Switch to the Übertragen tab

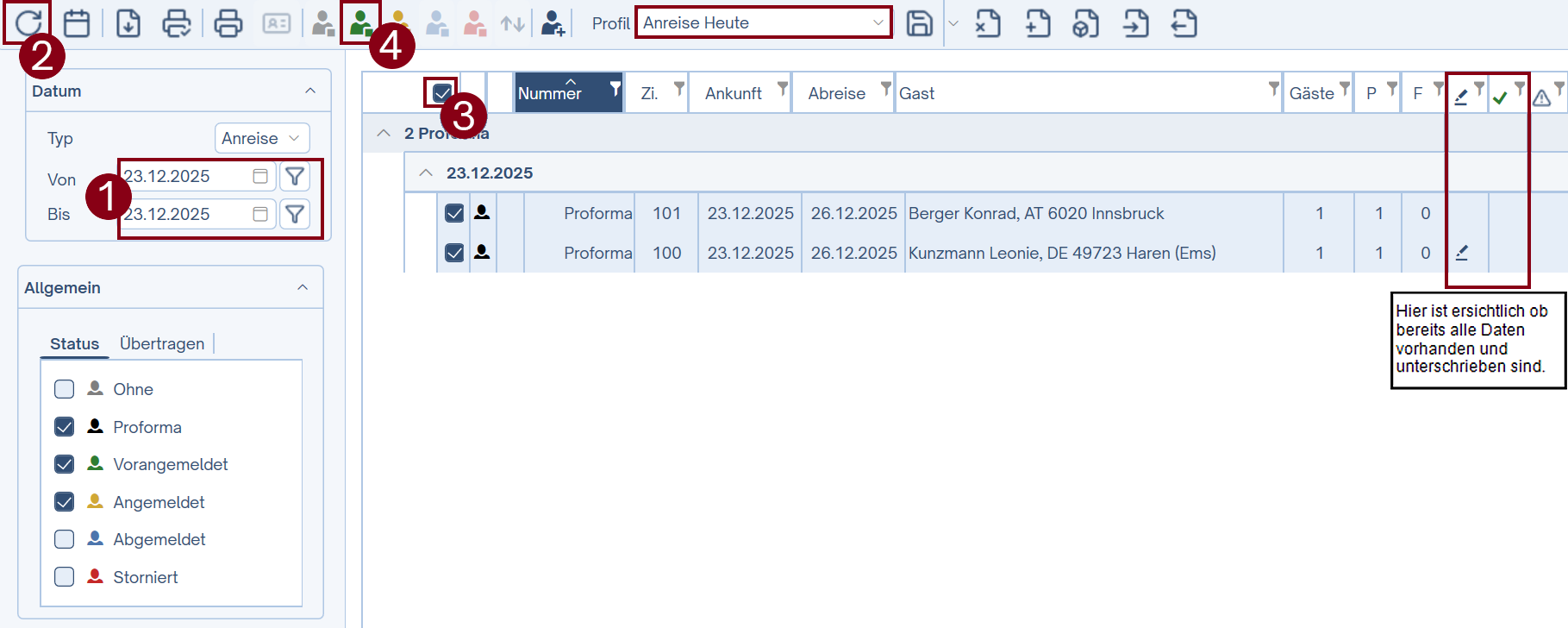pos(162,343)
